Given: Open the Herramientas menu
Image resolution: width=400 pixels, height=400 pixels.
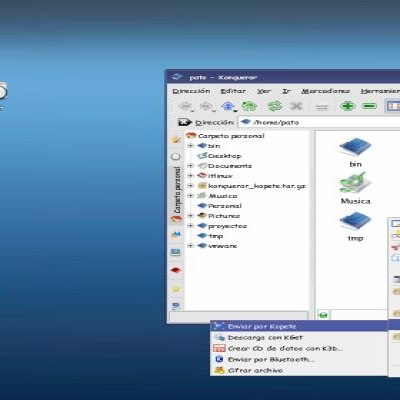Looking at the screenshot, I should tap(380, 91).
